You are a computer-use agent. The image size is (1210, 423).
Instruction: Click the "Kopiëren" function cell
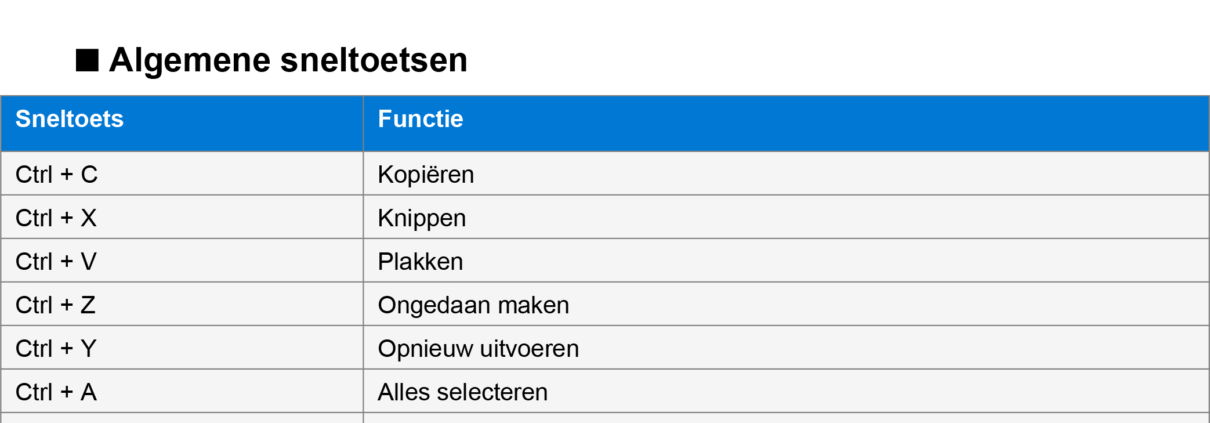point(425,175)
